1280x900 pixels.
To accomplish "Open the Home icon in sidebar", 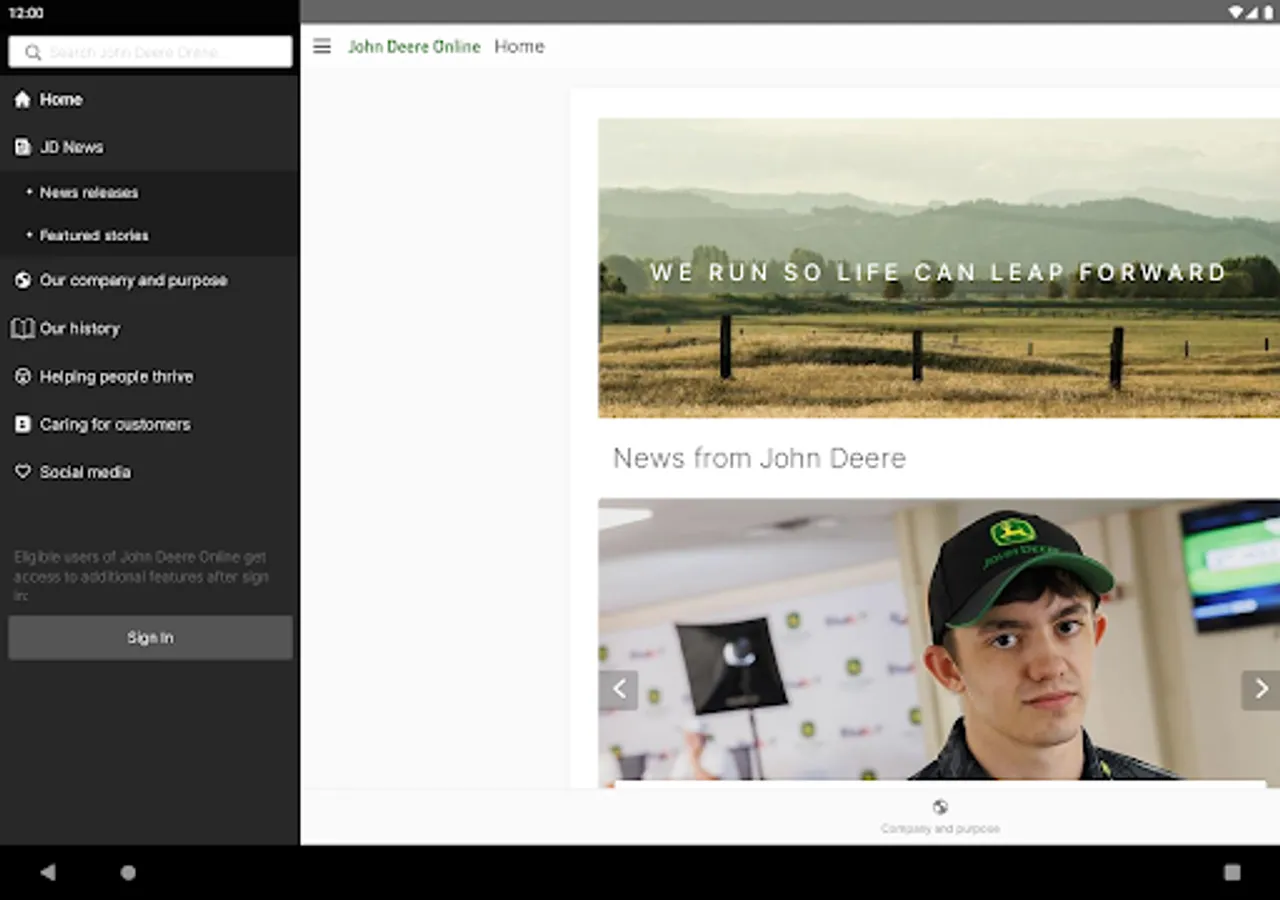I will pyautogui.click(x=22, y=99).
